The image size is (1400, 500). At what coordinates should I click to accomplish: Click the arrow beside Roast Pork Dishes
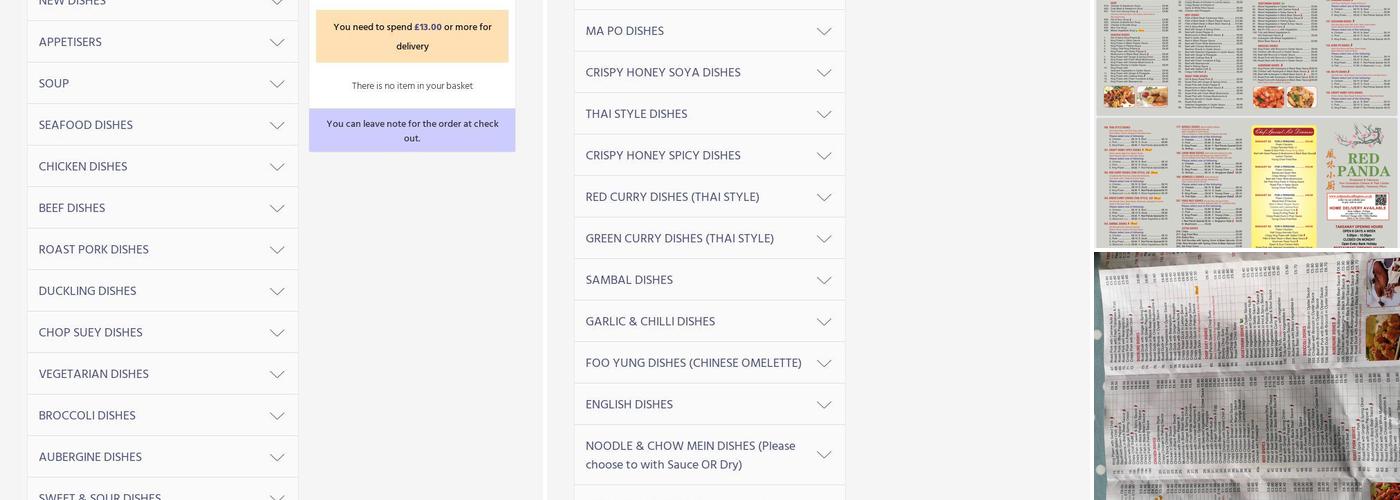tap(277, 250)
